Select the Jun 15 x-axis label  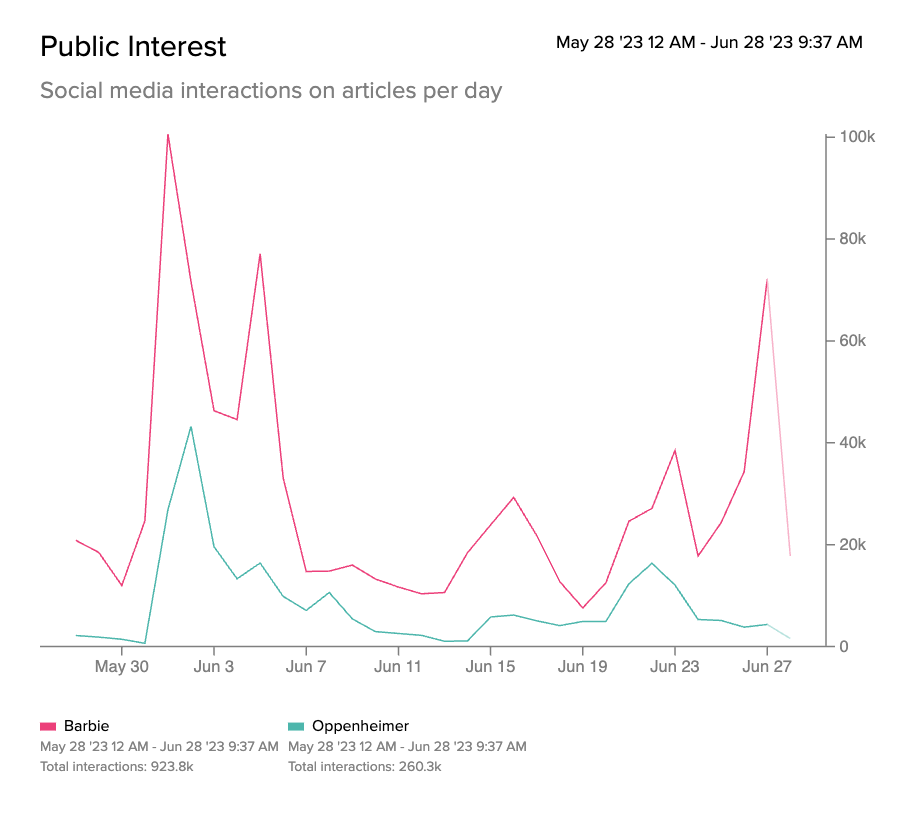coord(490,667)
